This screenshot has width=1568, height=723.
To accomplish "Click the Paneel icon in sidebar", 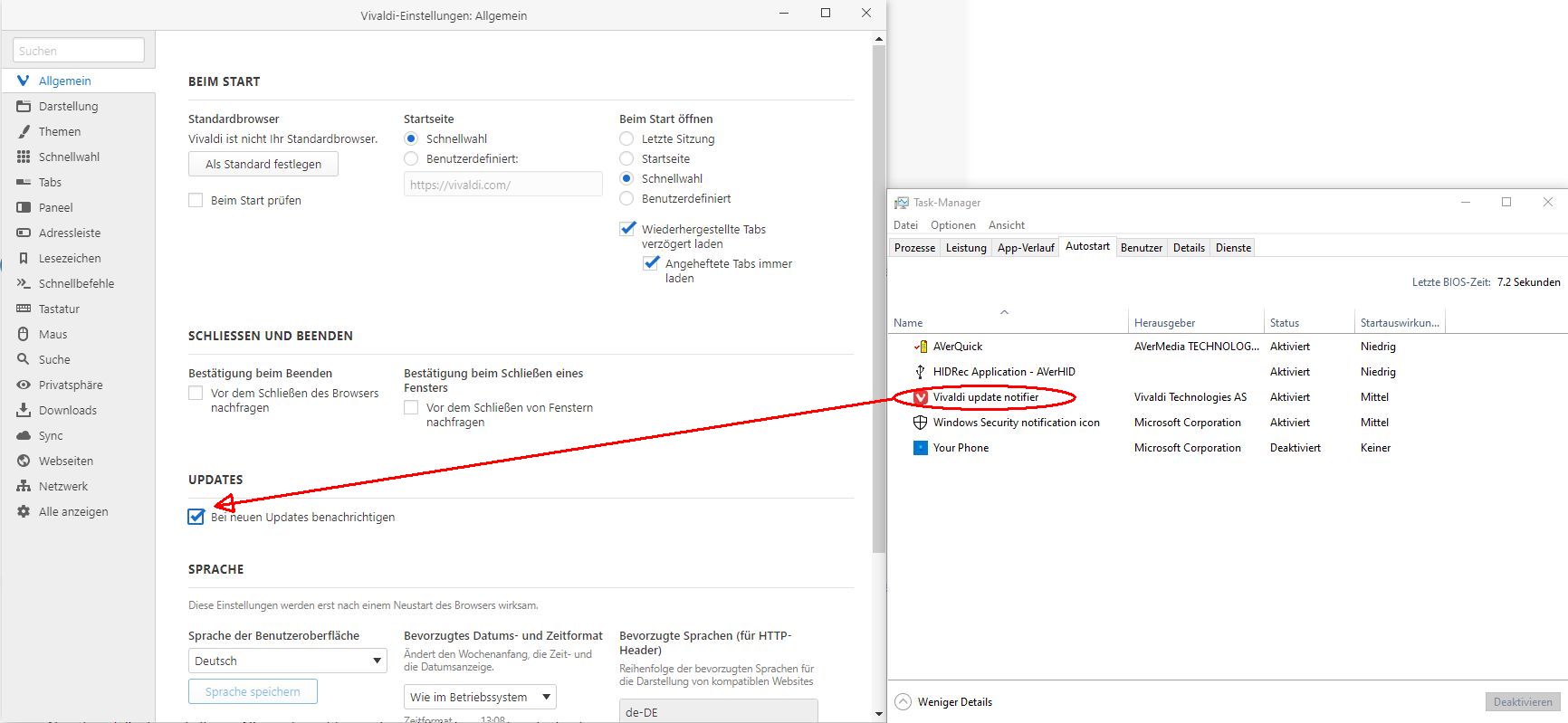I will click(24, 207).
